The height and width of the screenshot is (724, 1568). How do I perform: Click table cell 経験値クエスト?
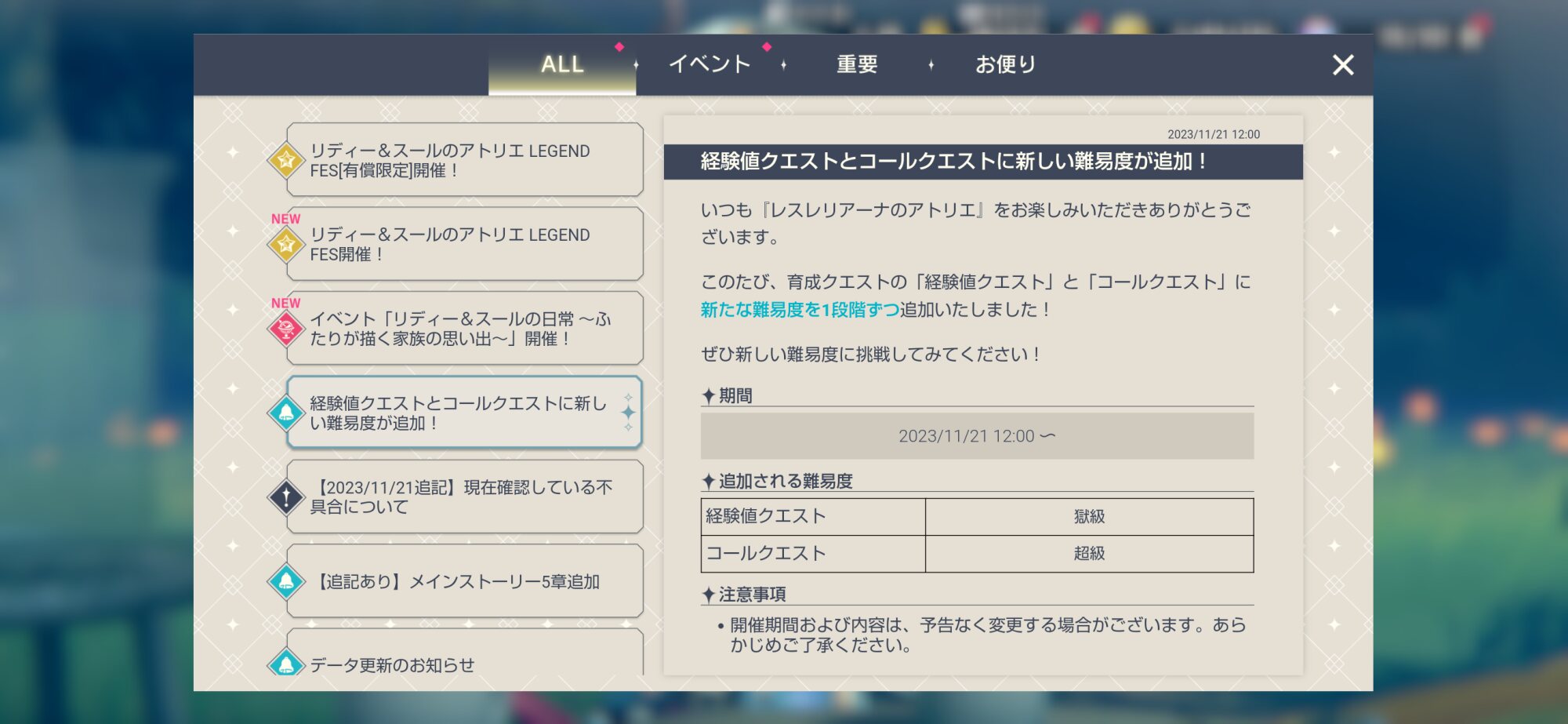pyautogui.click(x=813, y=517)
